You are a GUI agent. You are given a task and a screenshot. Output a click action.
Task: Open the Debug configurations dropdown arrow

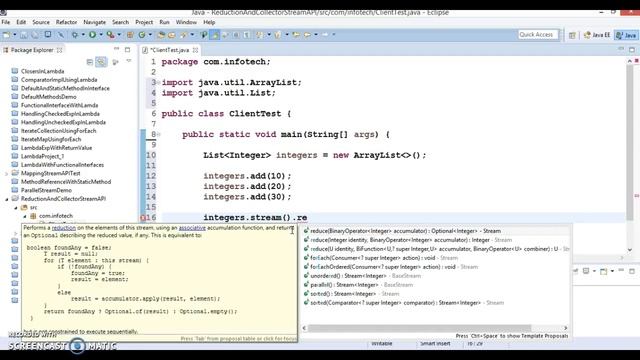click(x=83, y=35)
